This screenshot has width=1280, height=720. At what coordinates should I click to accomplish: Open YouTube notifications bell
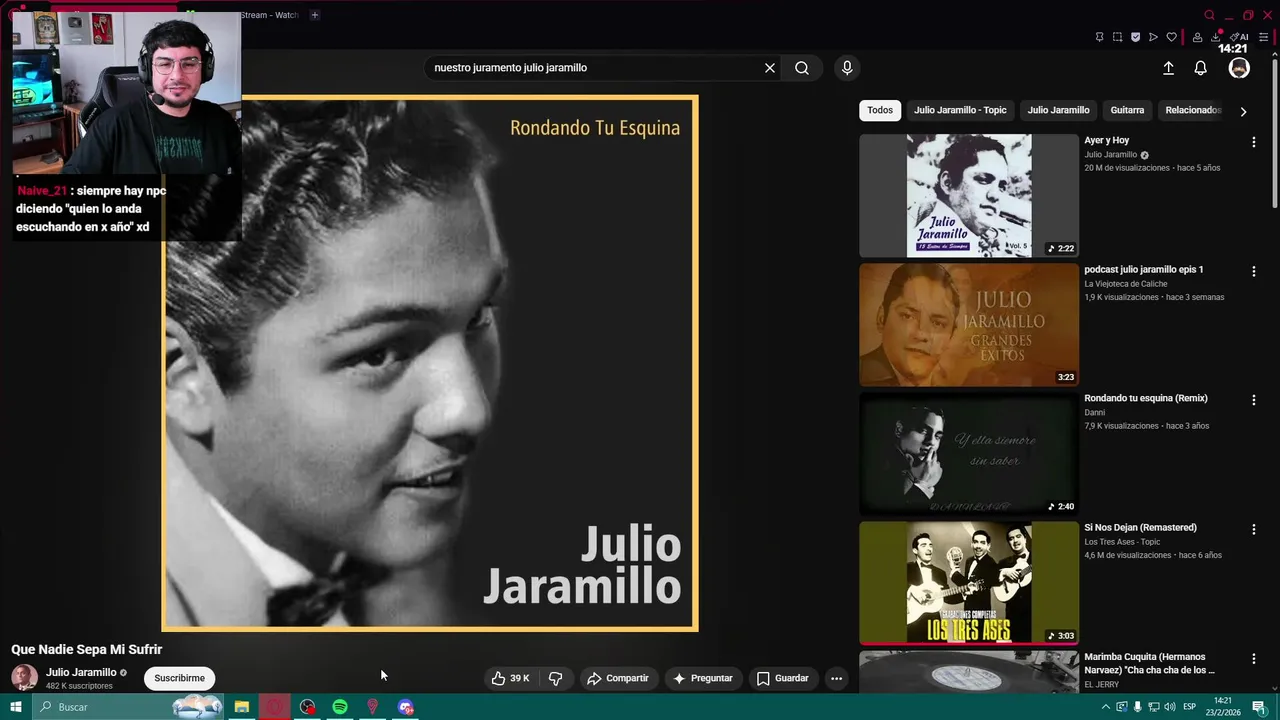1200,68
